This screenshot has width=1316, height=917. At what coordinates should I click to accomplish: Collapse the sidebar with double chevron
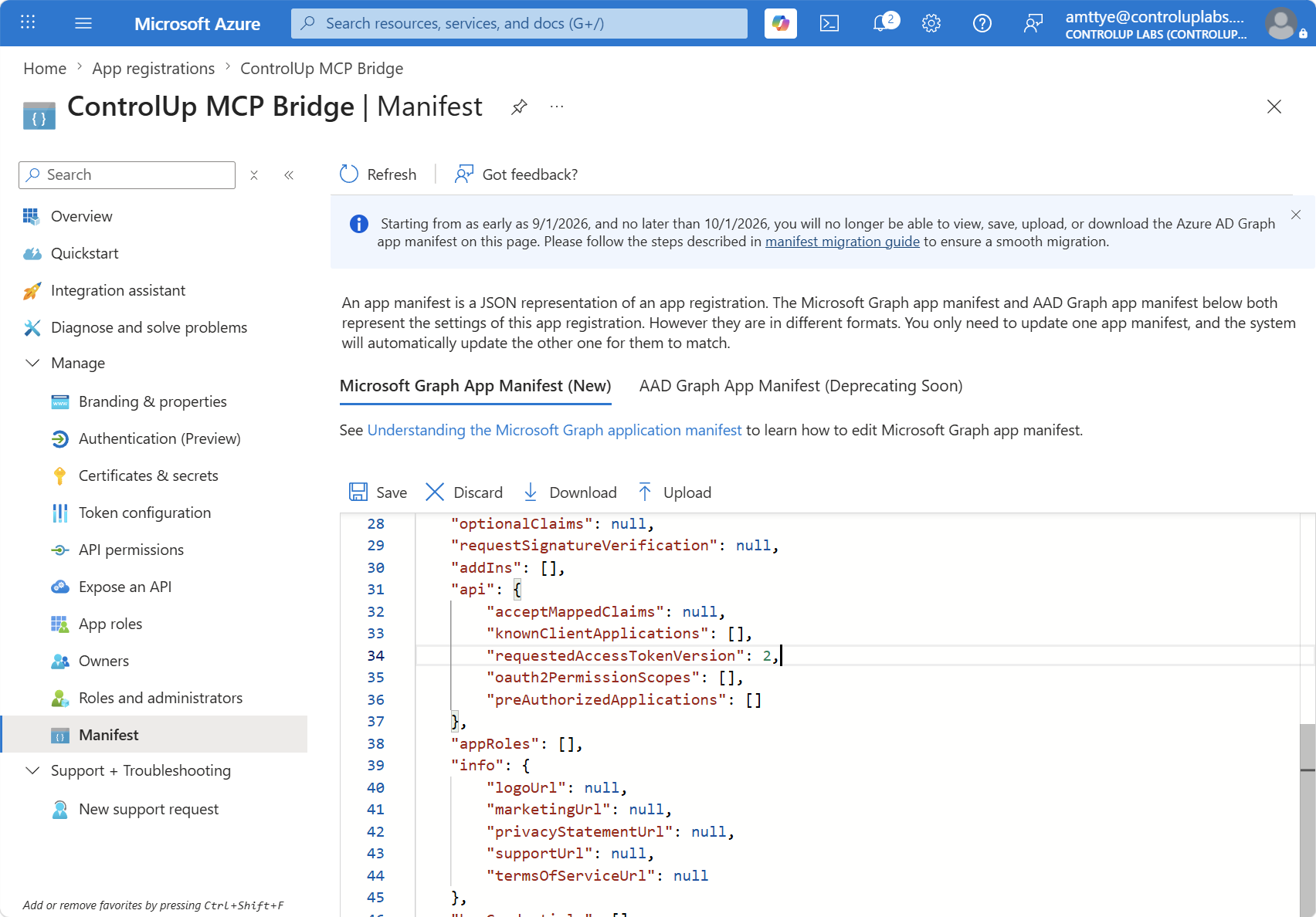click(289, 175)
